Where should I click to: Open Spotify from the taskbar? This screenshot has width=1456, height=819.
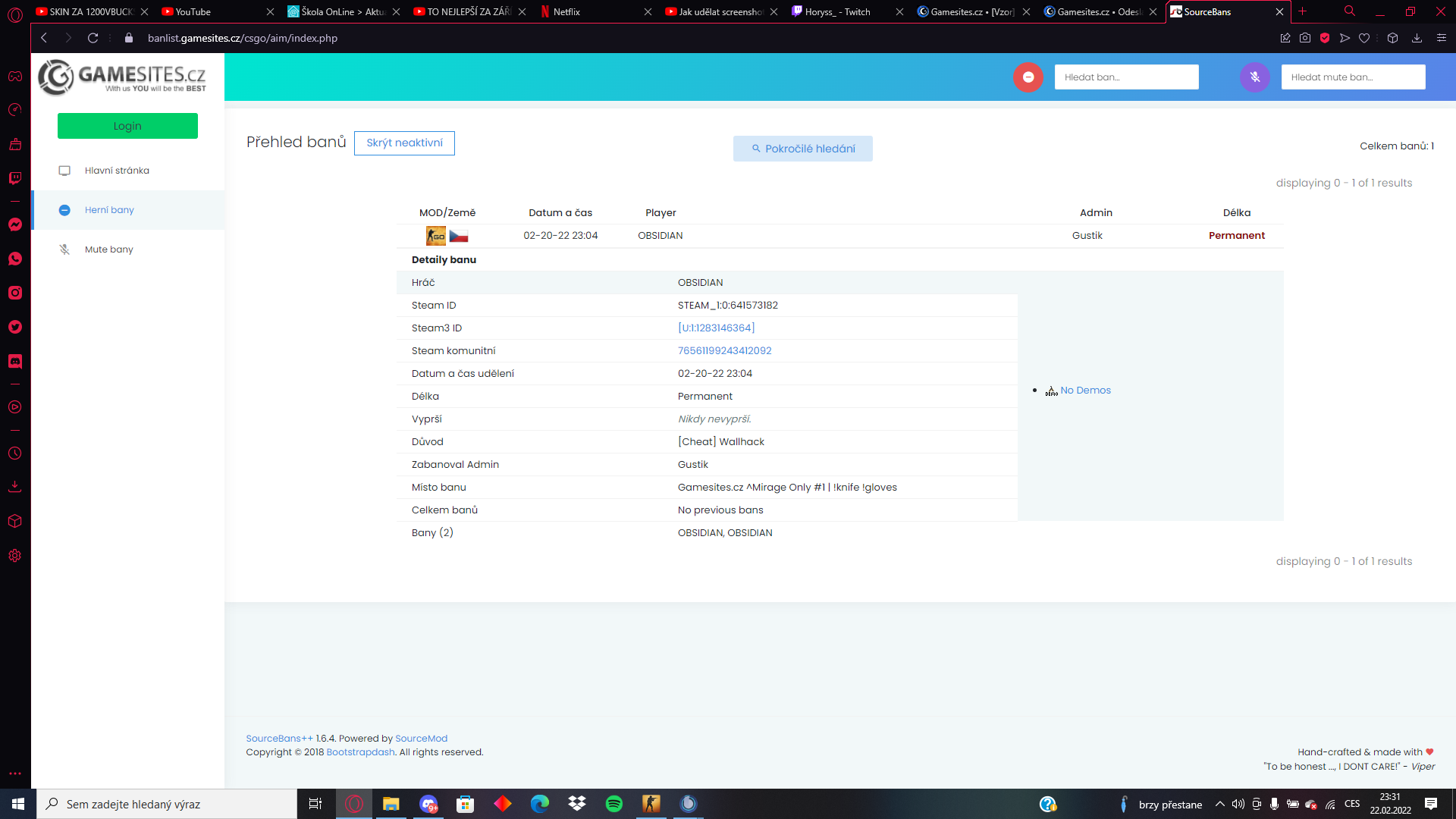[613, 804]
